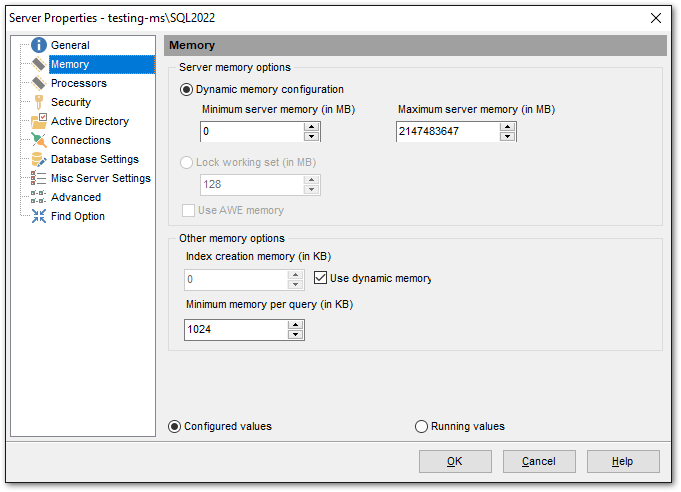
Task: Click the Find Option icon
Action: [x=39, y=216]
